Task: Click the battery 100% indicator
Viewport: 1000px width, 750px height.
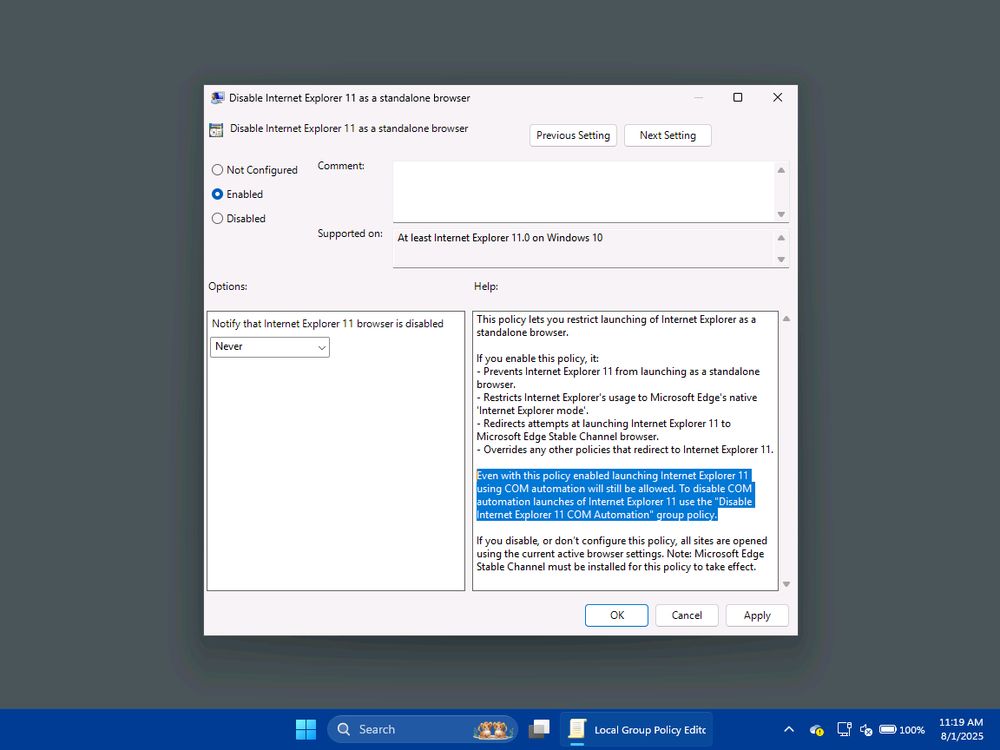Action: (902, 730)
